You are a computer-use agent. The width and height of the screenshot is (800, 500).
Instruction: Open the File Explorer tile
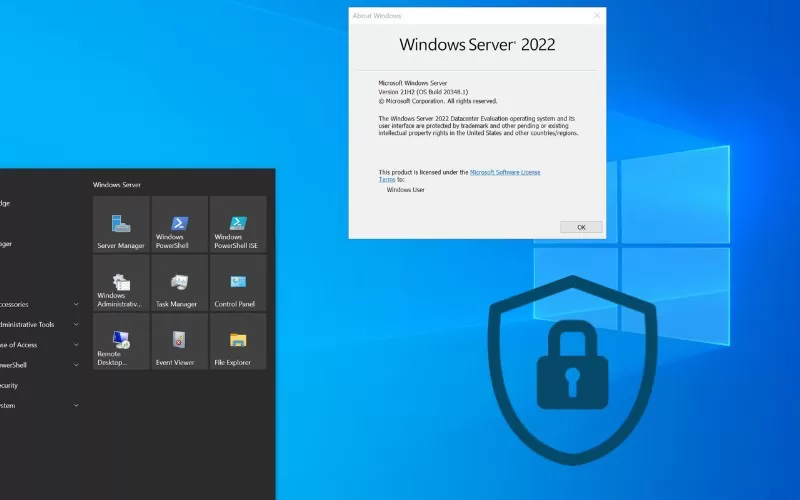click(x=238, y=342)
